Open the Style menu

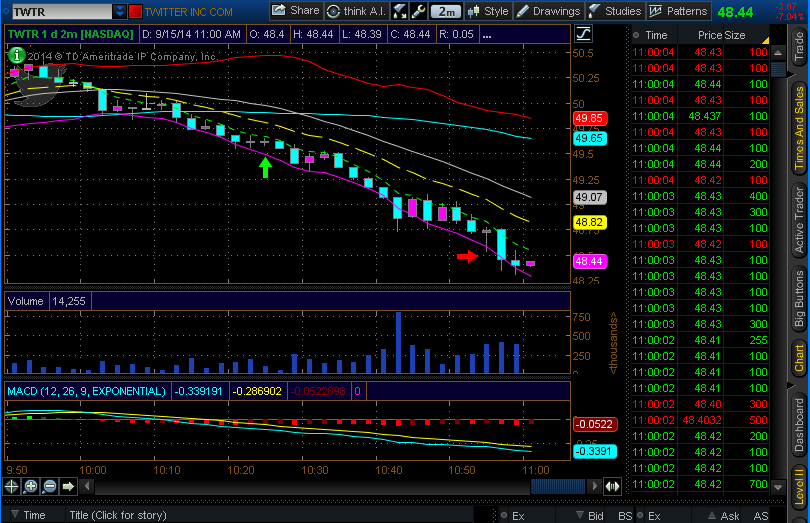488,11
